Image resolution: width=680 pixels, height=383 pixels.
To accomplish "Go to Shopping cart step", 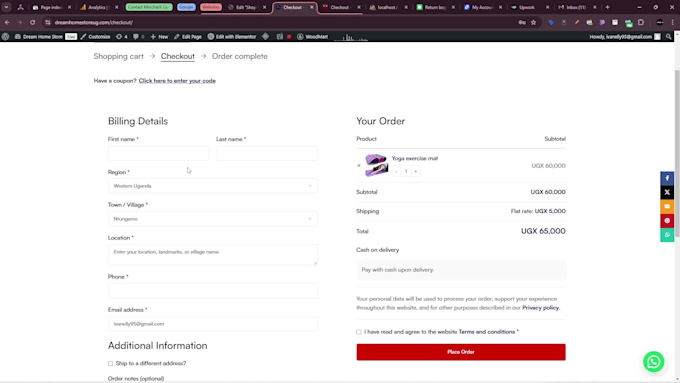I will click(x=118, y=56).
